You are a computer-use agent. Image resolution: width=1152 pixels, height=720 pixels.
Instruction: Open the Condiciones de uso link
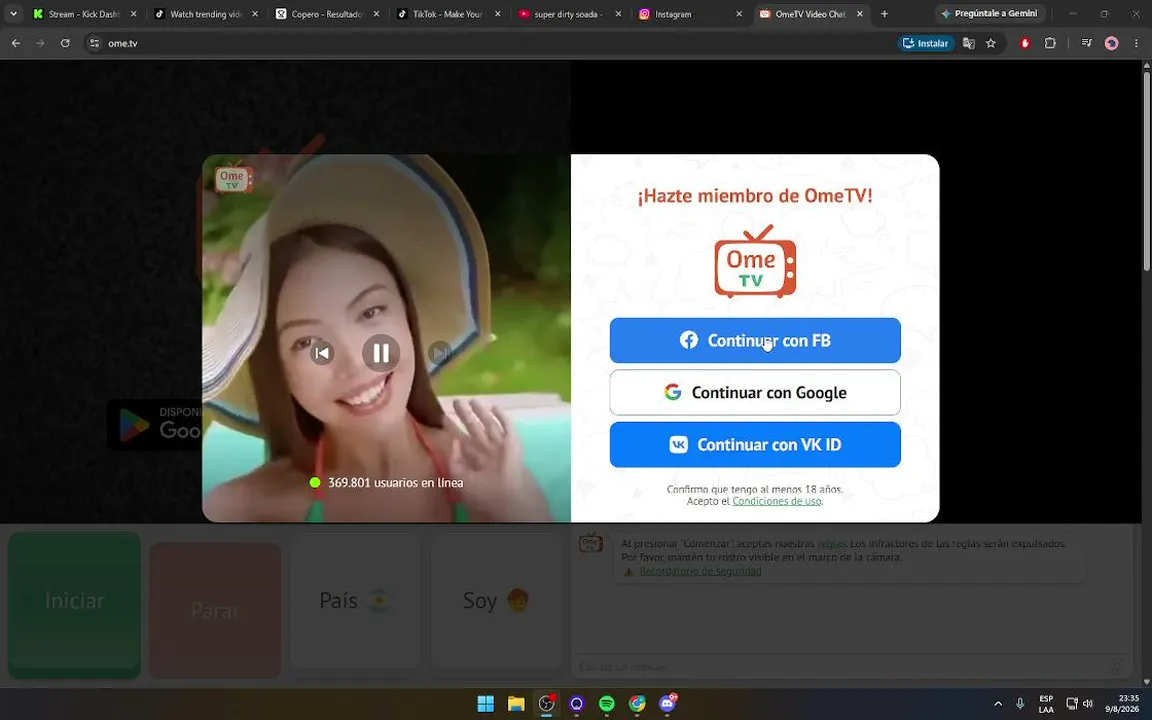coord(777,501)
